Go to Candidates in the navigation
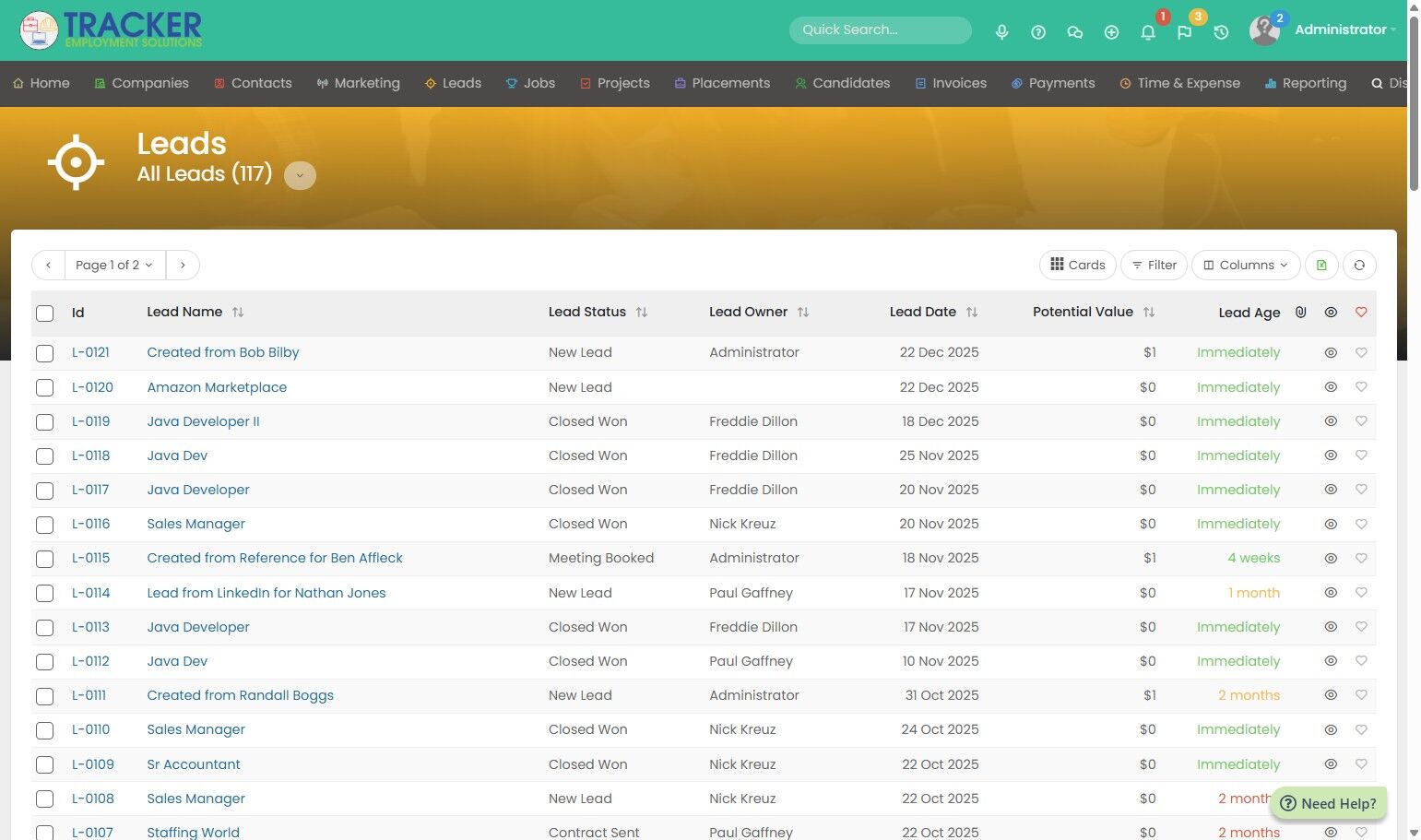Image resolution: width=1421 pixels, height=840 pixels. pyautogui.click(x=843, y=83)
